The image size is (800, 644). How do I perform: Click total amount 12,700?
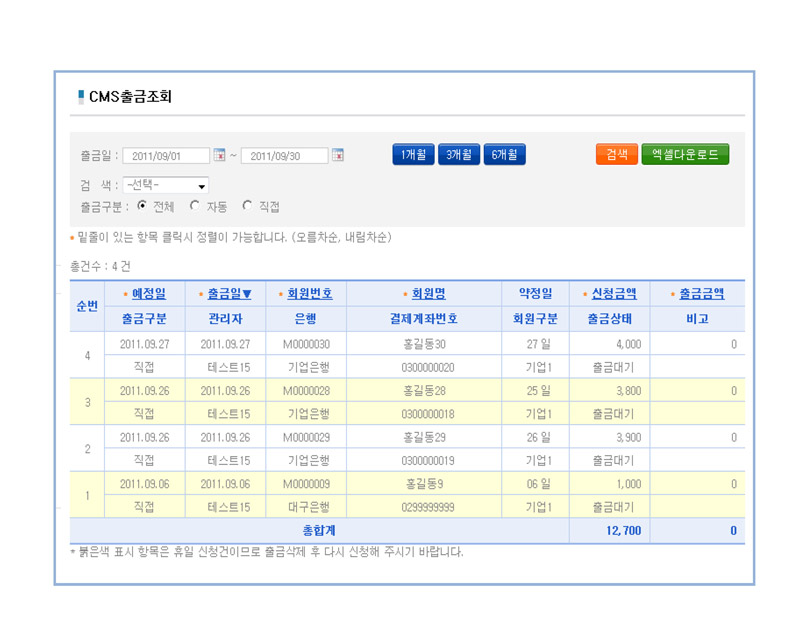coord(623,531)
